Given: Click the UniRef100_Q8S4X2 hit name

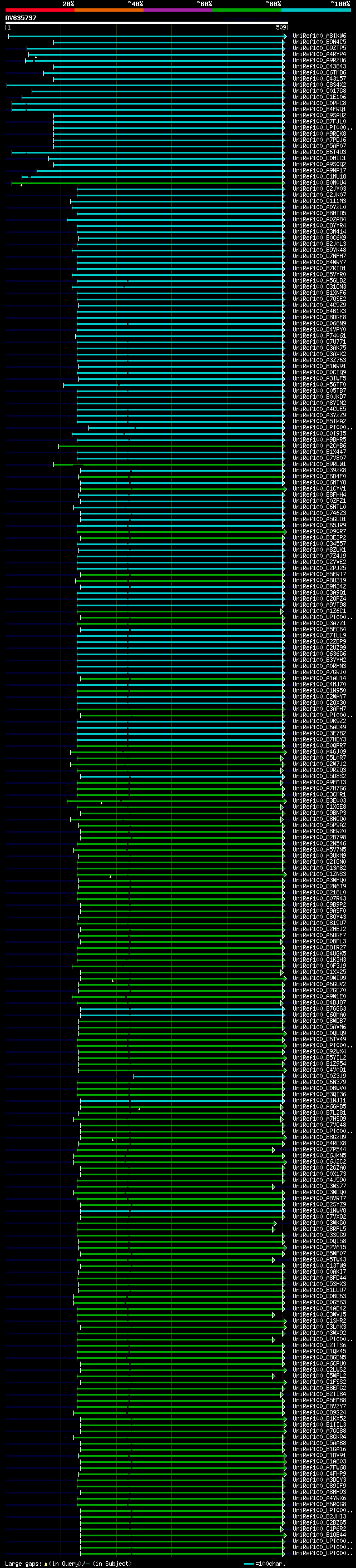Looking at the screenshot, I should 319,85.
